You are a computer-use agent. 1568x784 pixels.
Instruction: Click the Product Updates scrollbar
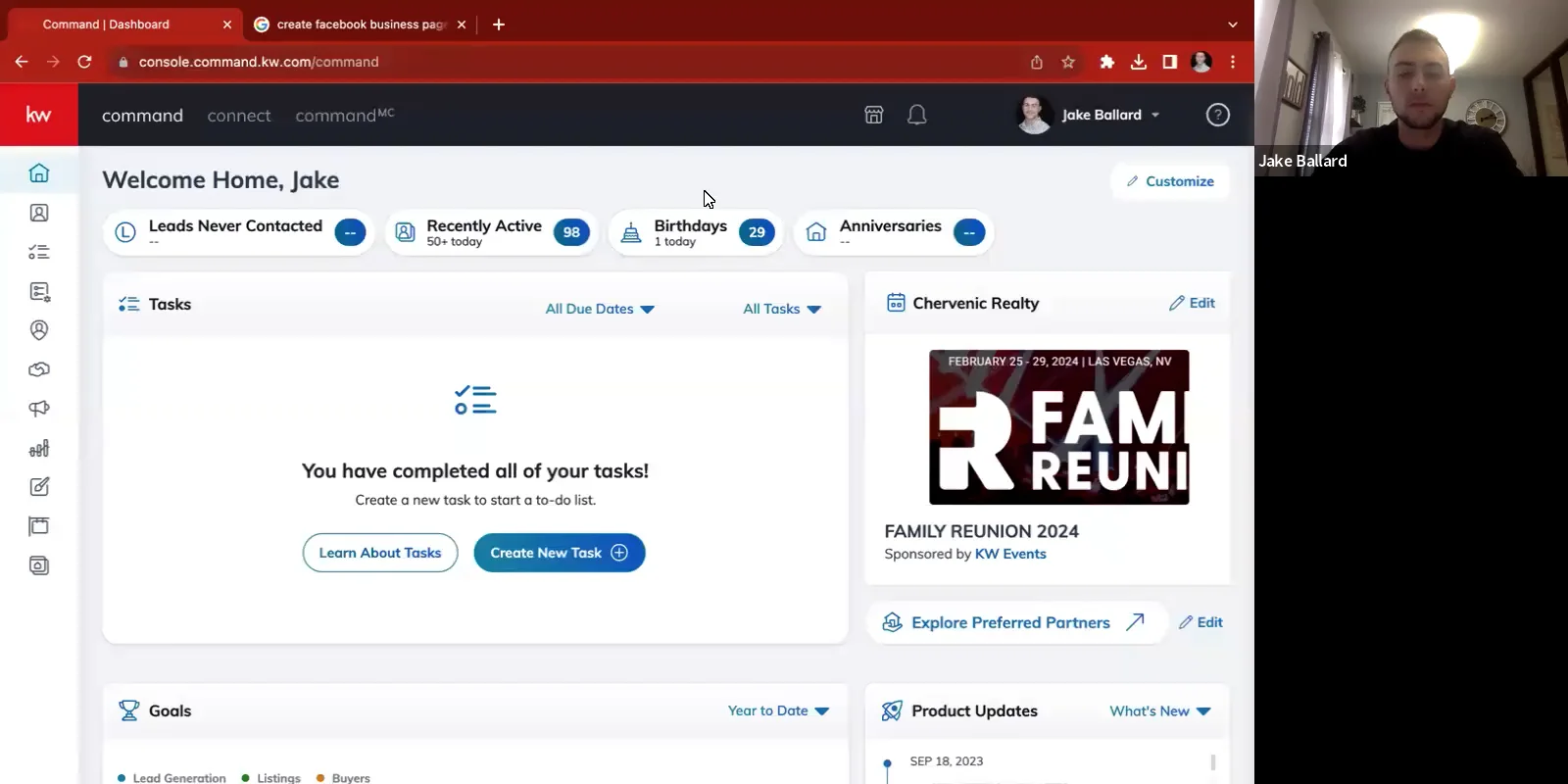tap(1213, 762)
